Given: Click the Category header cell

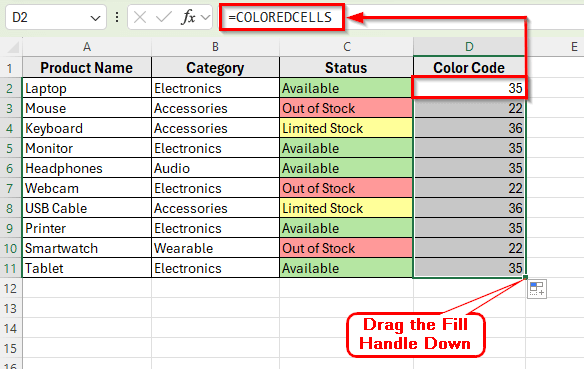Looking at the screenshot, I should point(215,68).
